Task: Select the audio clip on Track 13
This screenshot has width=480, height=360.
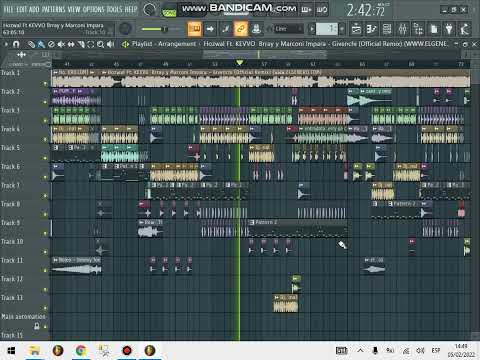Action: pos(285,303)
